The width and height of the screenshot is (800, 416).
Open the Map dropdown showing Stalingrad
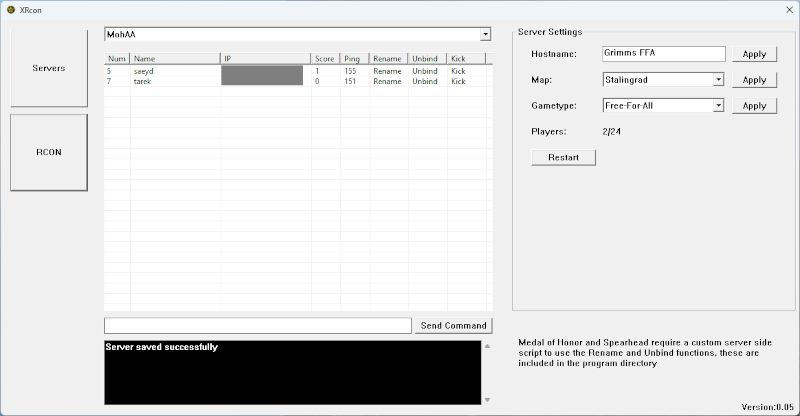pyautogui.click(x=718, y=80)
